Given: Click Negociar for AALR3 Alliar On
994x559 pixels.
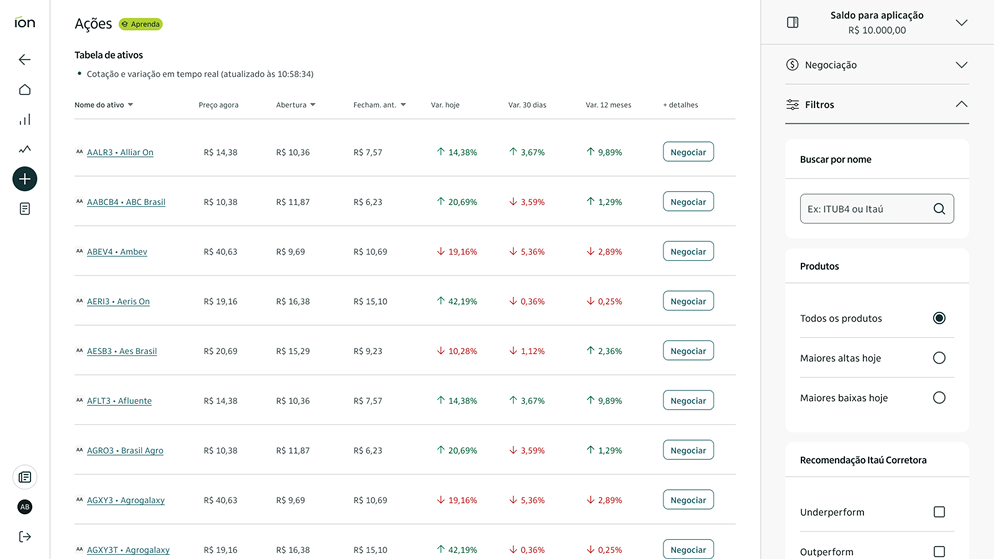Looking at the screenshot, I should point(688,152).
